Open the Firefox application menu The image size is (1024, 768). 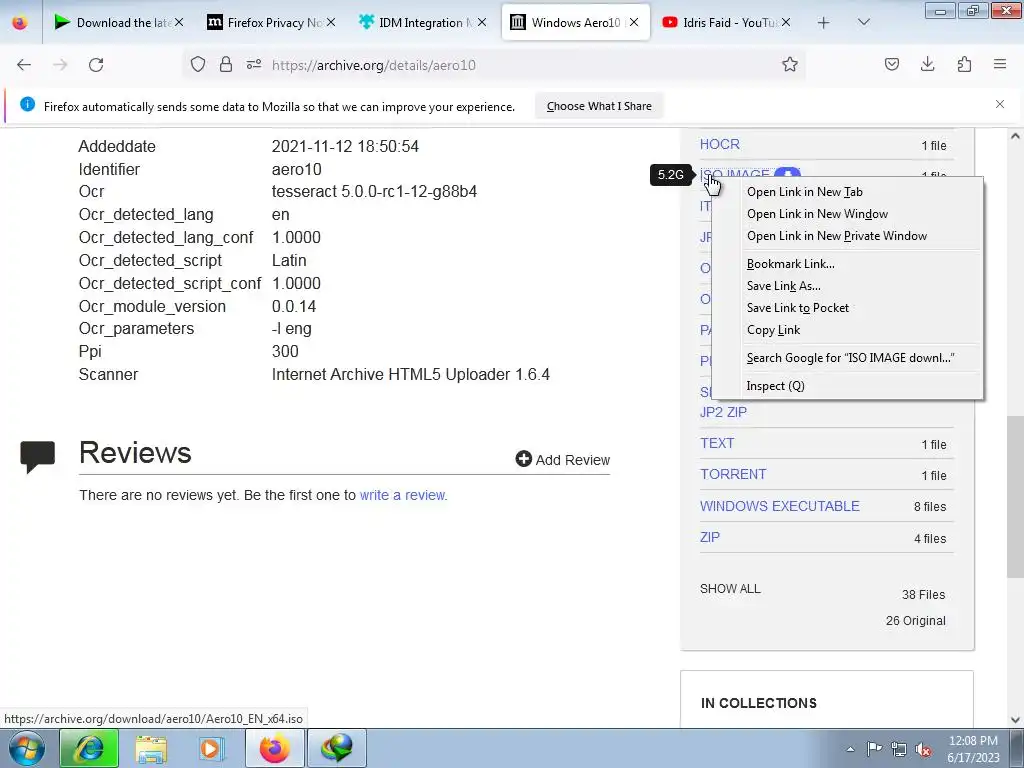1000,65
